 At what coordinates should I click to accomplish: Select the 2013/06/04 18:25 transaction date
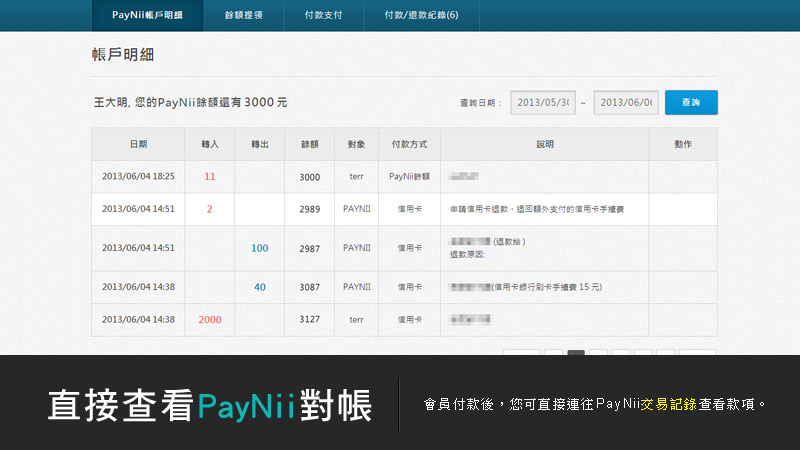138,177
